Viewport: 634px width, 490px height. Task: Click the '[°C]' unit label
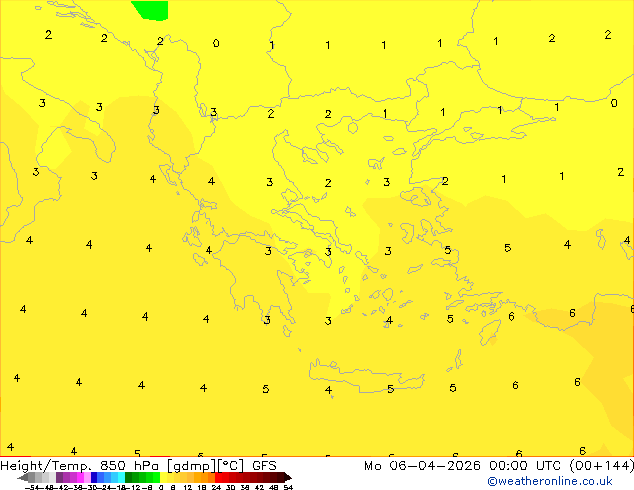tap(231, 466)
